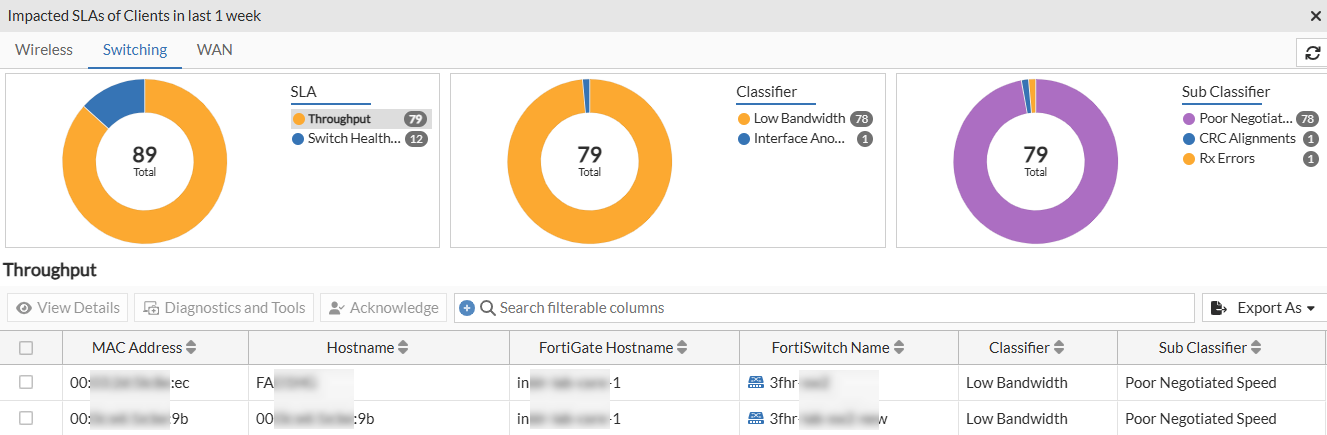Screen dimensions: 1327x435
Task: Click the Acknowledge button
Action: 383,308
